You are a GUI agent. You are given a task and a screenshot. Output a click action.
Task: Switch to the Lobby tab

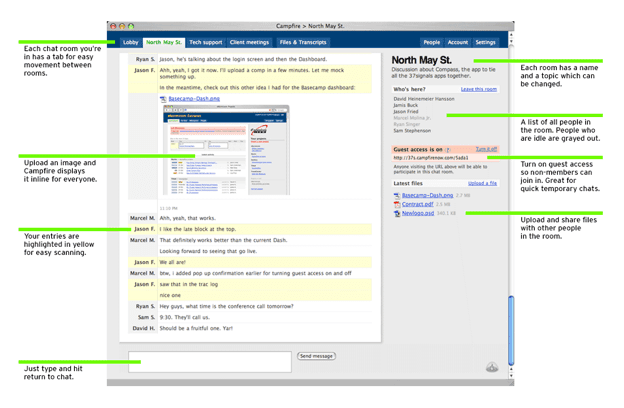[x=131, y=43]
